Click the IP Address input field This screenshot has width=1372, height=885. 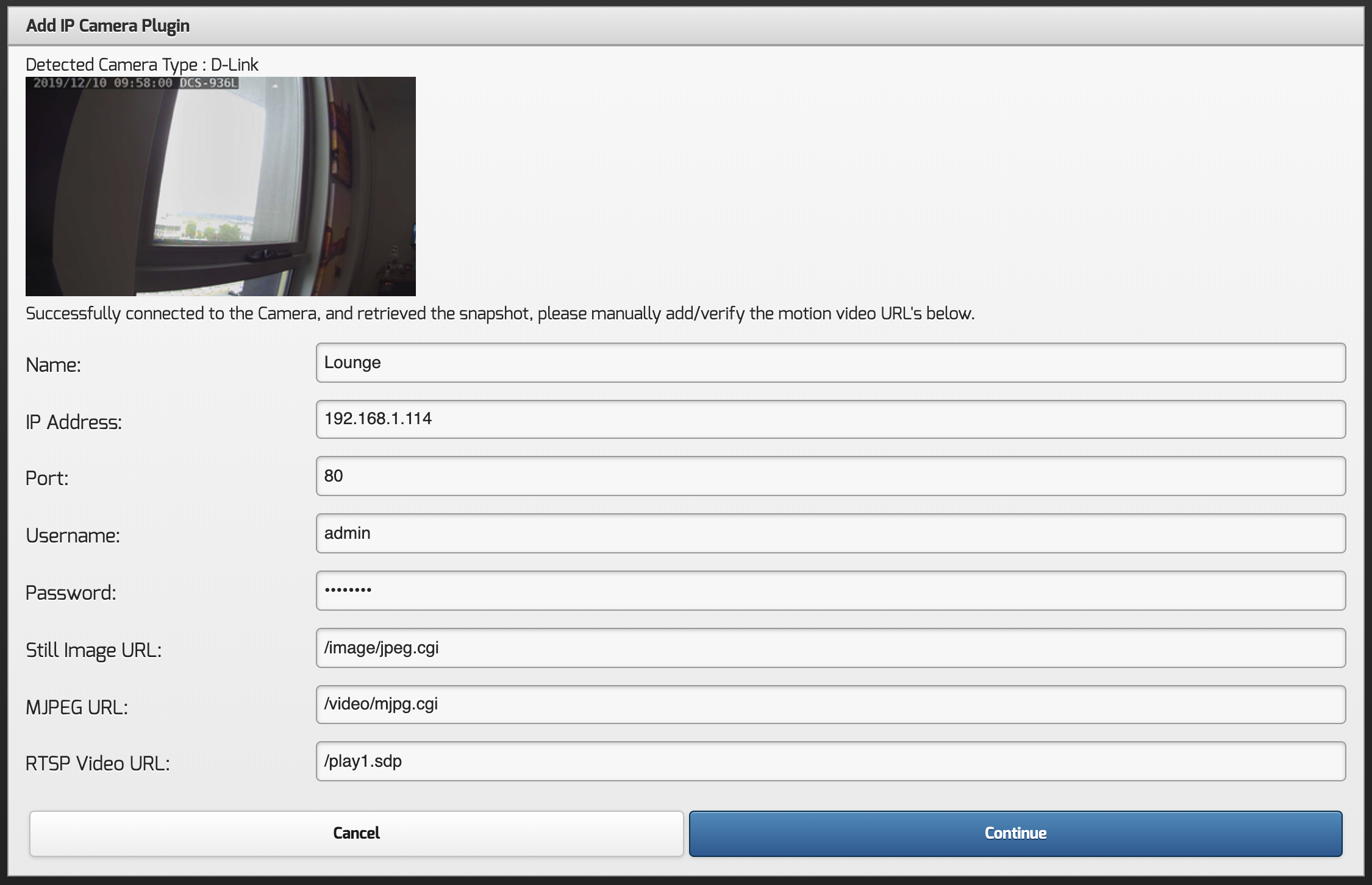tap(830, 419)
